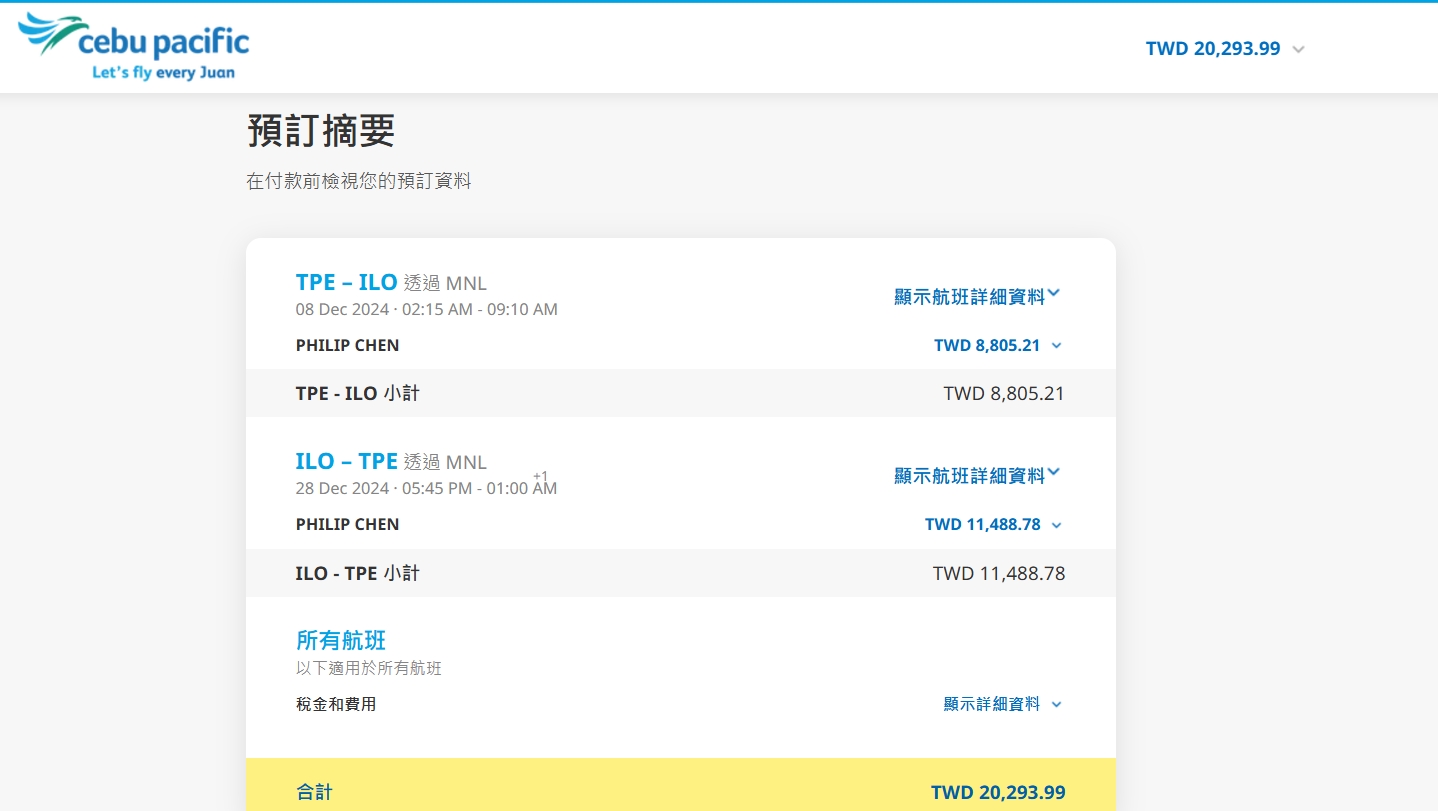Click the TPE - ILO 小計 subtotal row
This screenshot has height=811, width=1438.
click(357, 392)
